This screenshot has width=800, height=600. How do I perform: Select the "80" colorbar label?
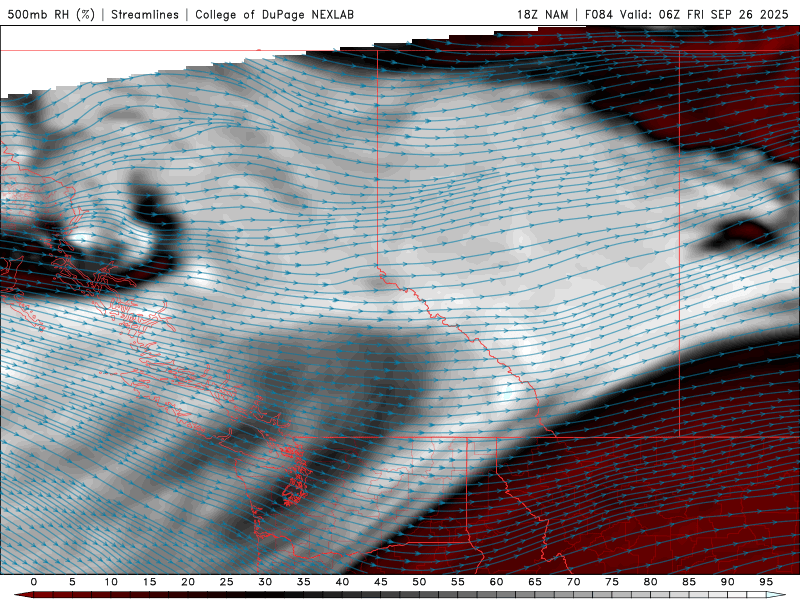pyautogui.click(x=651, y=582)
